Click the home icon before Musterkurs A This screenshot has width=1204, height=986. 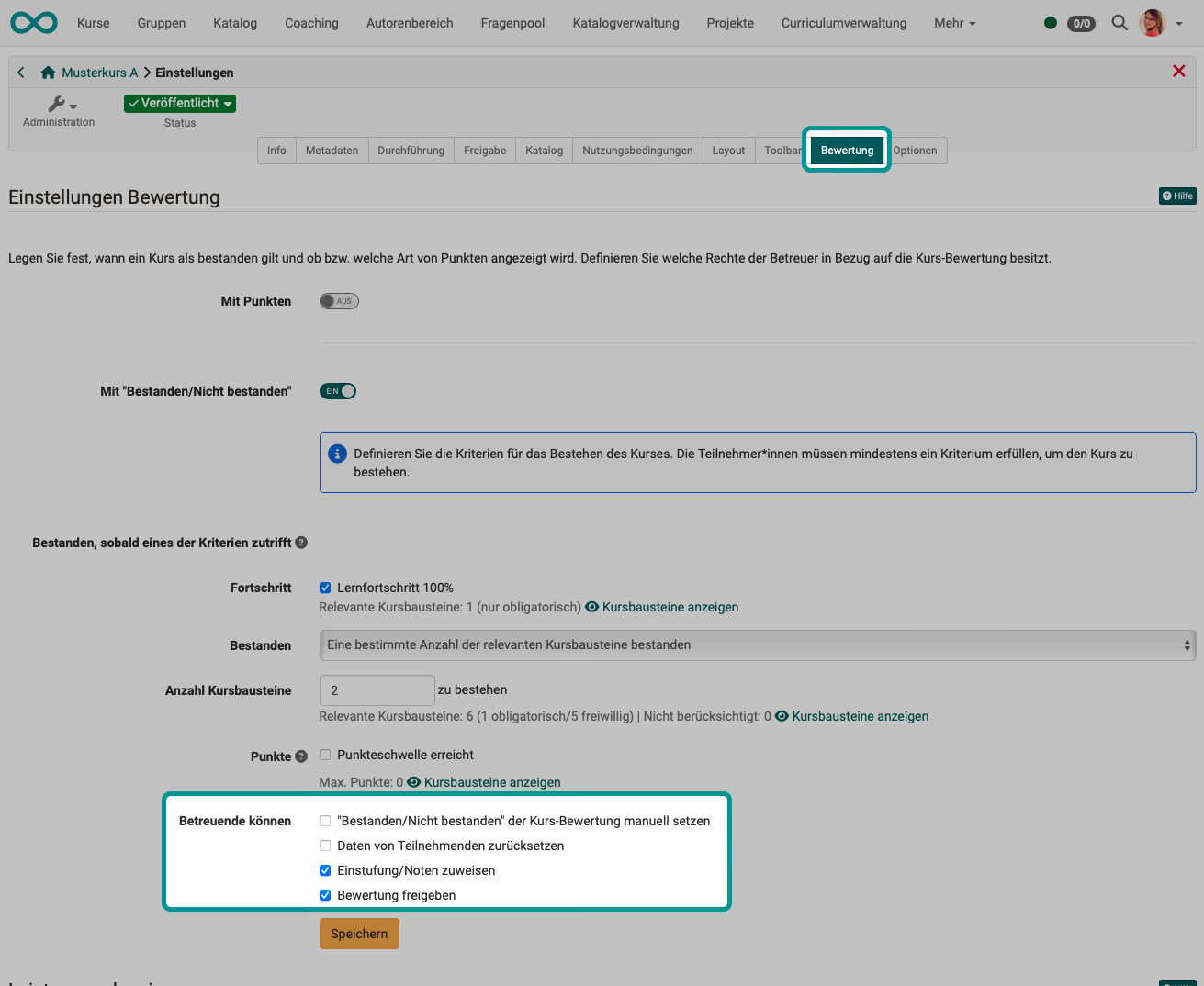coord(47,72)
